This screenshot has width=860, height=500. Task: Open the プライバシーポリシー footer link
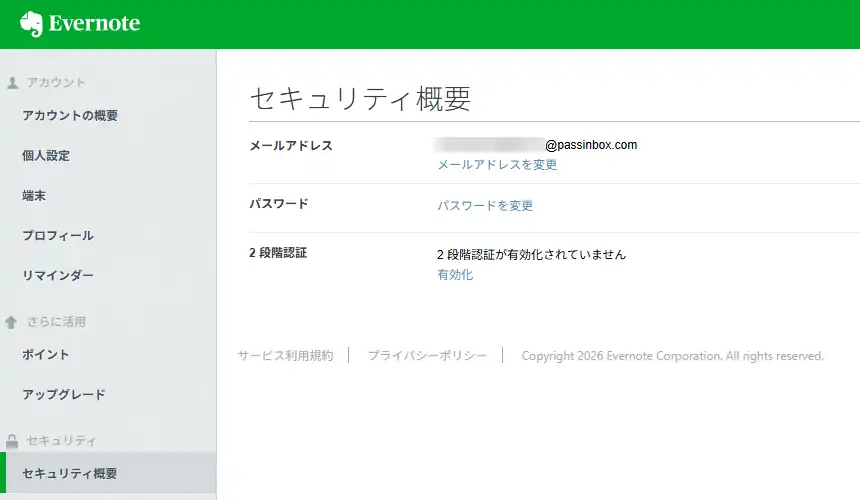[x=427, y=356]
